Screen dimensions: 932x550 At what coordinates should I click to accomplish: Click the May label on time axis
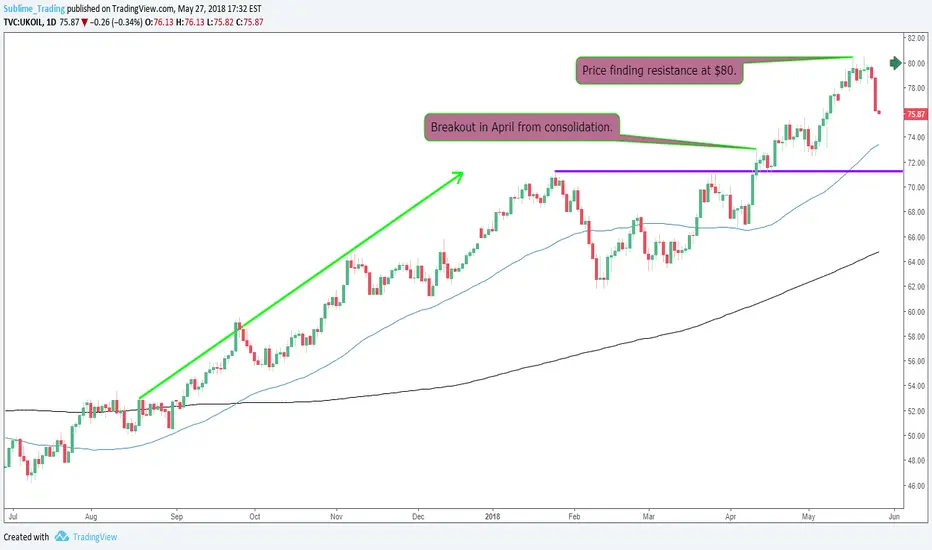(x=808, y=516)
